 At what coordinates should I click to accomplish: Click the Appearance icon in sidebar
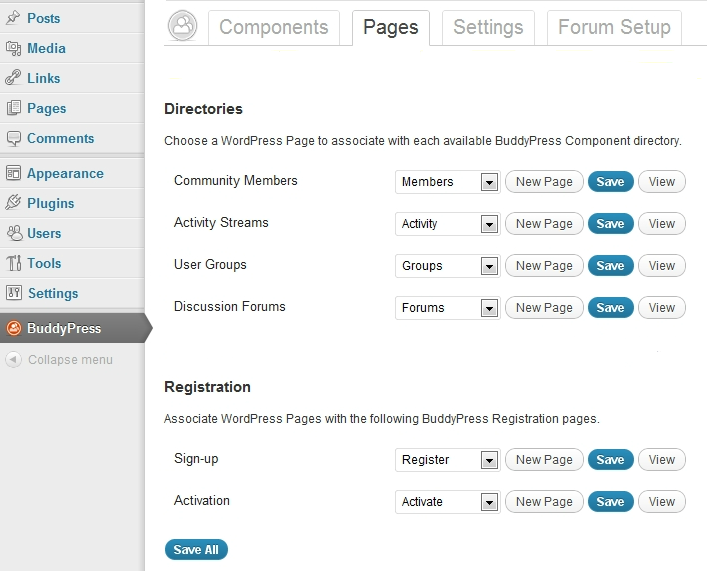coord(13,173)
